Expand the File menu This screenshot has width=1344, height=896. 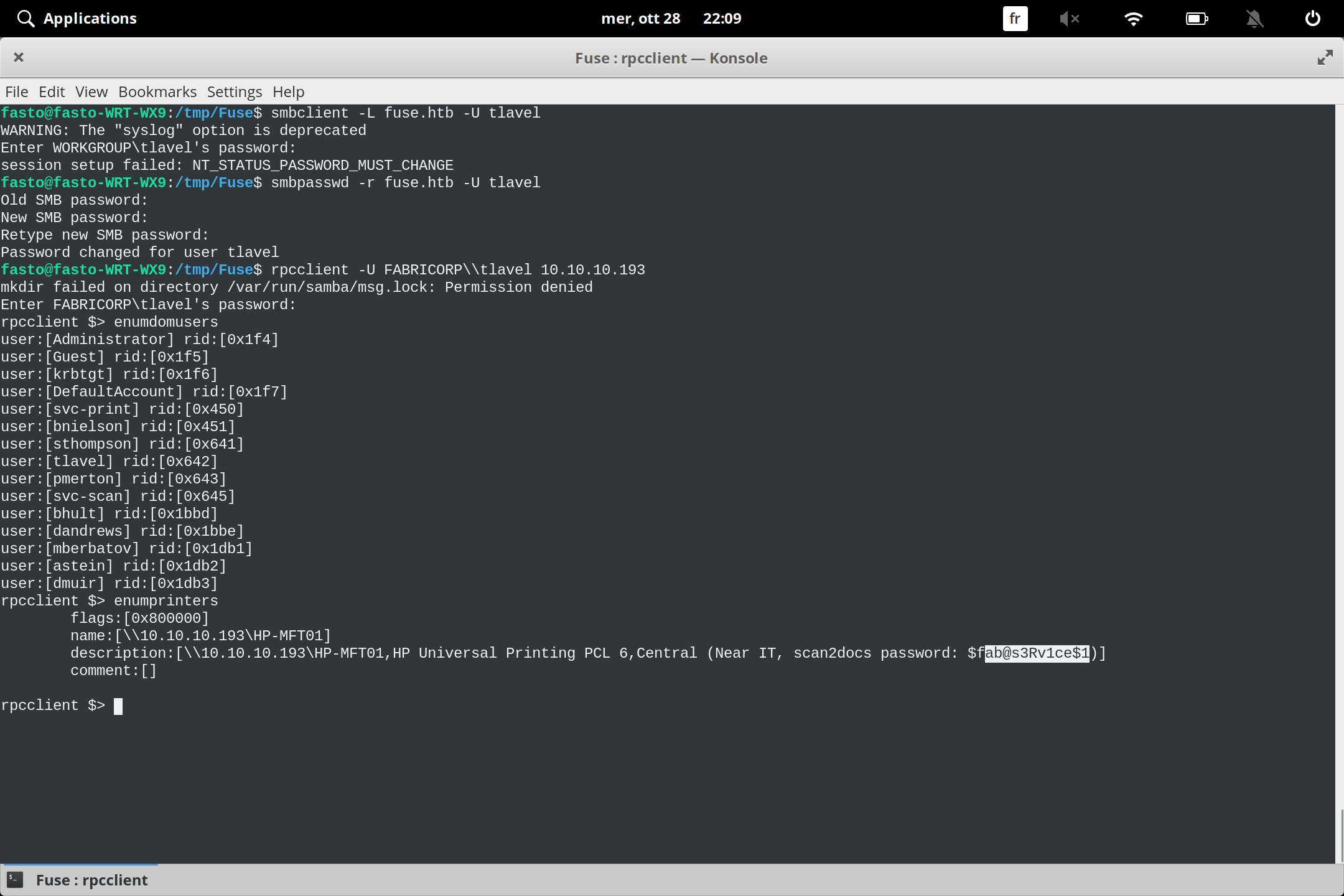[16, 91]
